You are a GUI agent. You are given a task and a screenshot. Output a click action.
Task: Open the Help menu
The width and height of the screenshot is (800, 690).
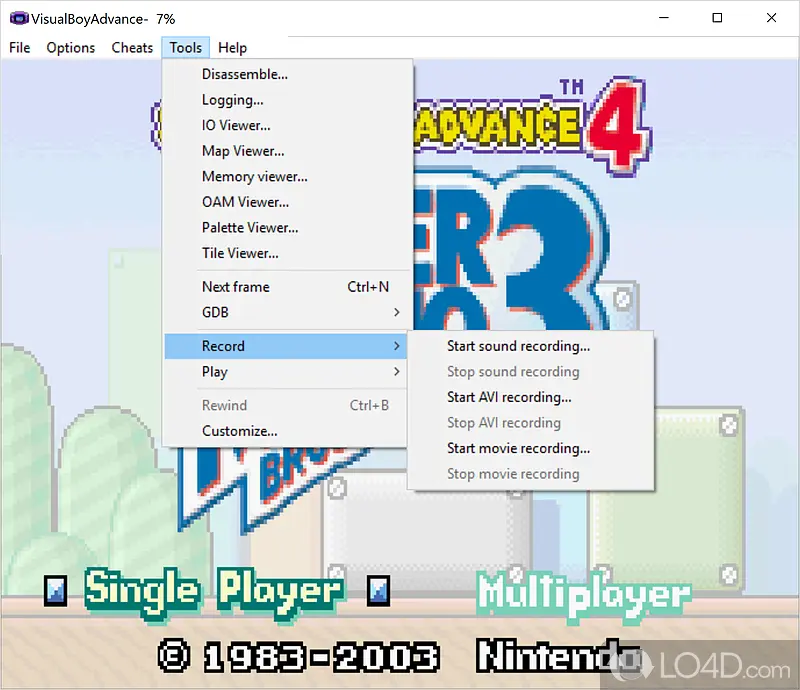232,47
